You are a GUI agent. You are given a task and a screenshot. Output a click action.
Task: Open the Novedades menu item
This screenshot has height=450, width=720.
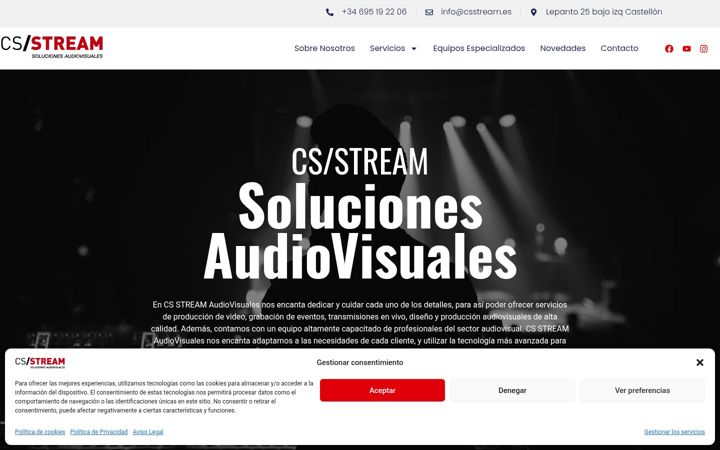[x=562, y=48]
